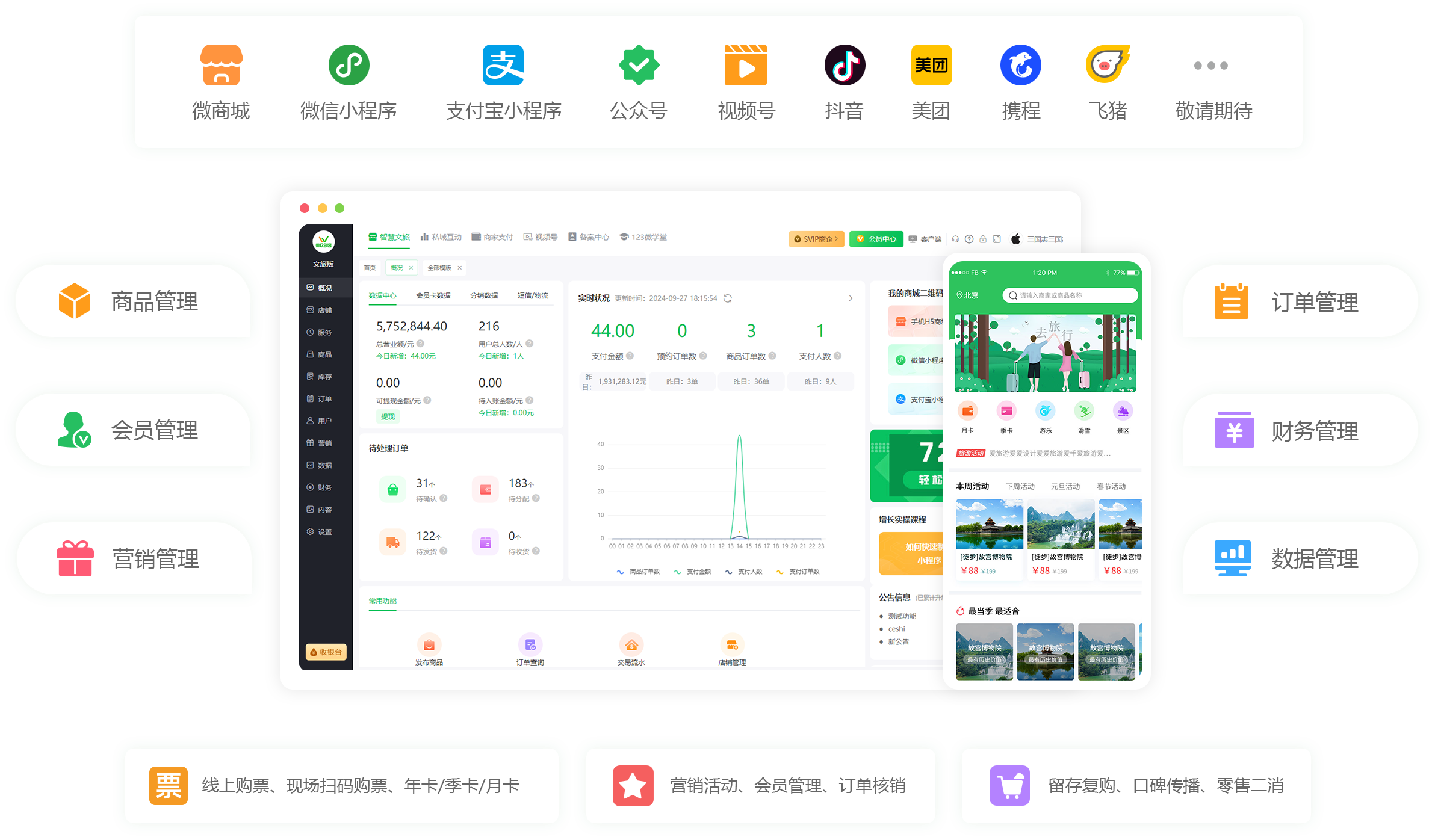The height and width of the screenshot is (840, 1435).
Task: Click the SVIP商企 button
Action: coord(816,239)
